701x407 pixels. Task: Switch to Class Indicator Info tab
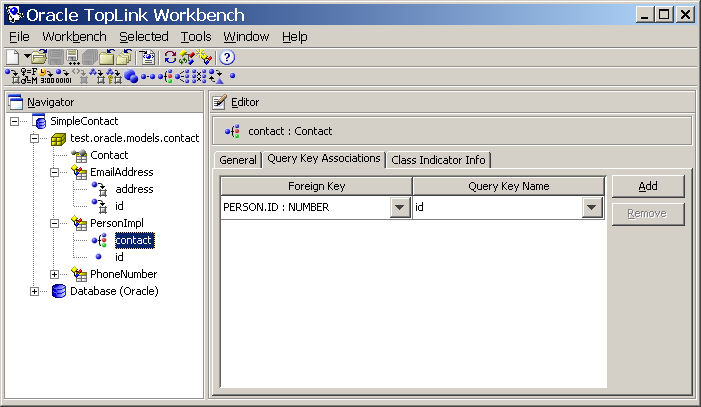pos(438,160)
